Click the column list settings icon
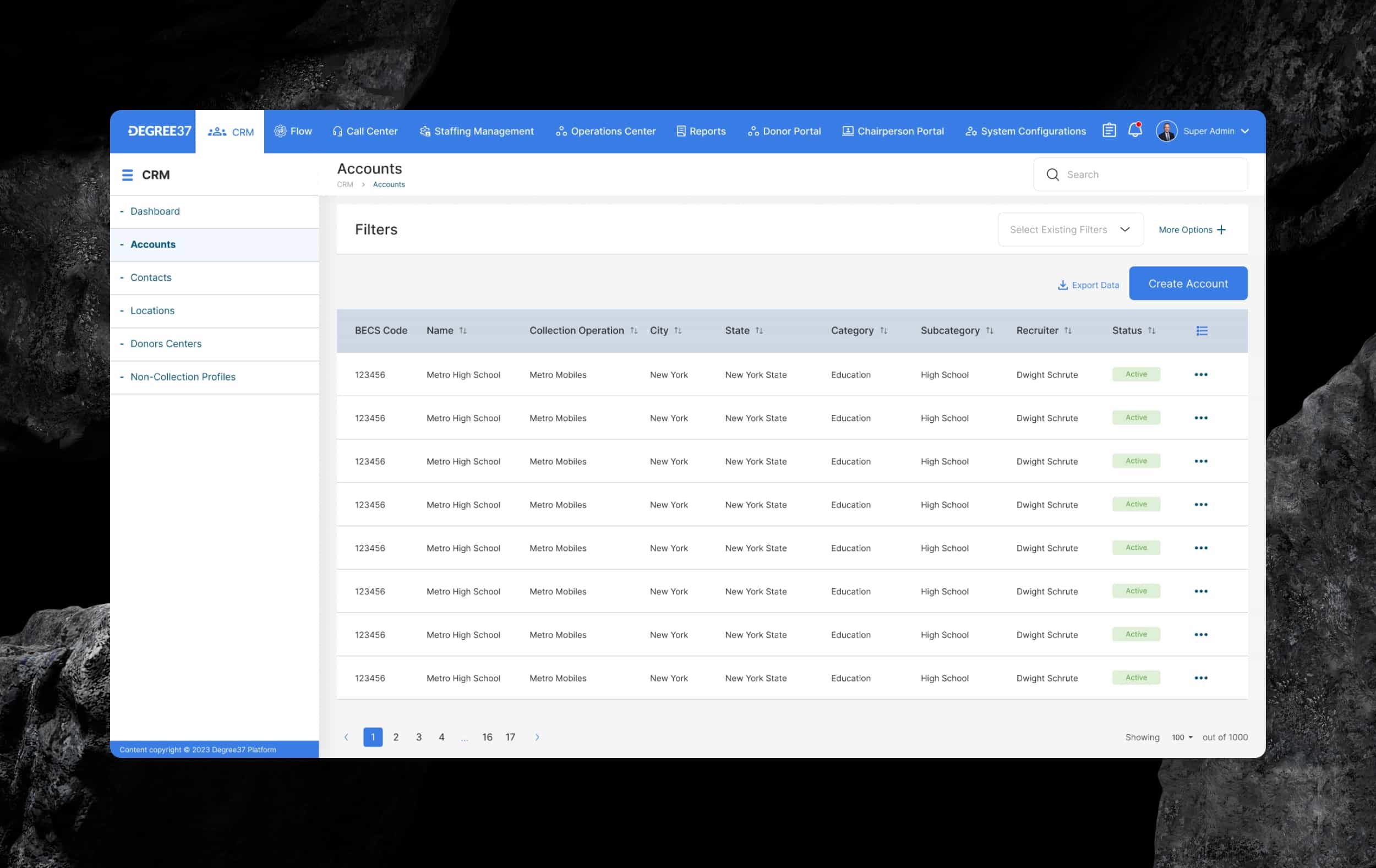Image resolution: width=1376 pixels, height=868 pixels. tap(1202, 331)
